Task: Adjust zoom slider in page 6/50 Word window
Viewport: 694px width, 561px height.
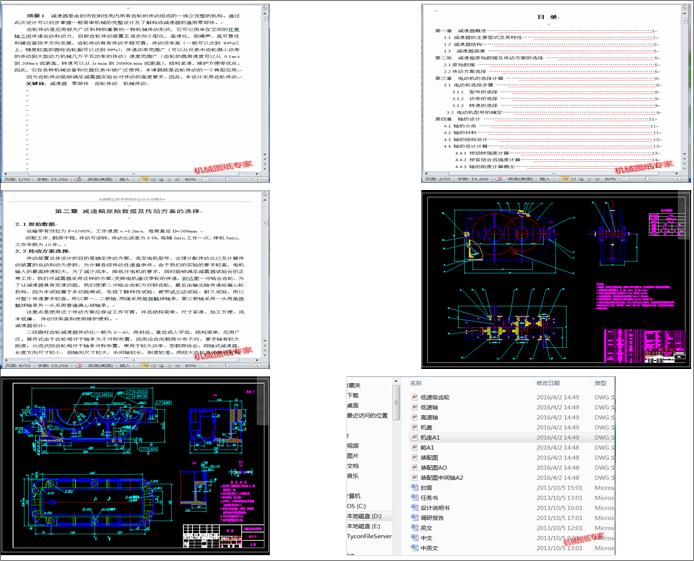Action: (x=227, y=365)
